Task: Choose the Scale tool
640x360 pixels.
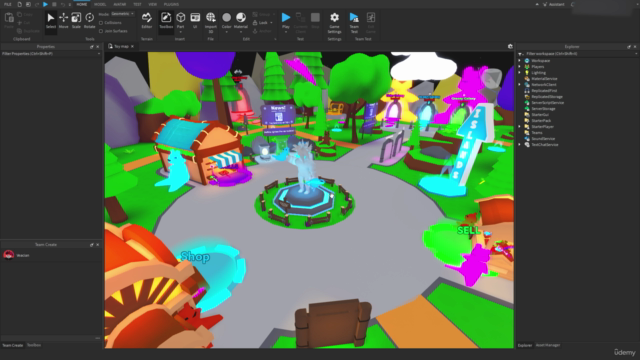Action: tap(76, 20)
